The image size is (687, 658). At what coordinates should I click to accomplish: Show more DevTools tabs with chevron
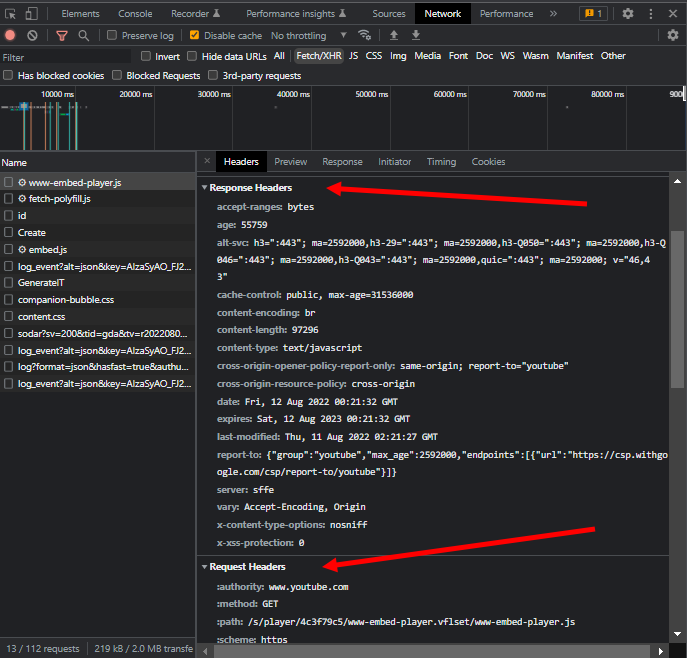click(x=553, y=14)
